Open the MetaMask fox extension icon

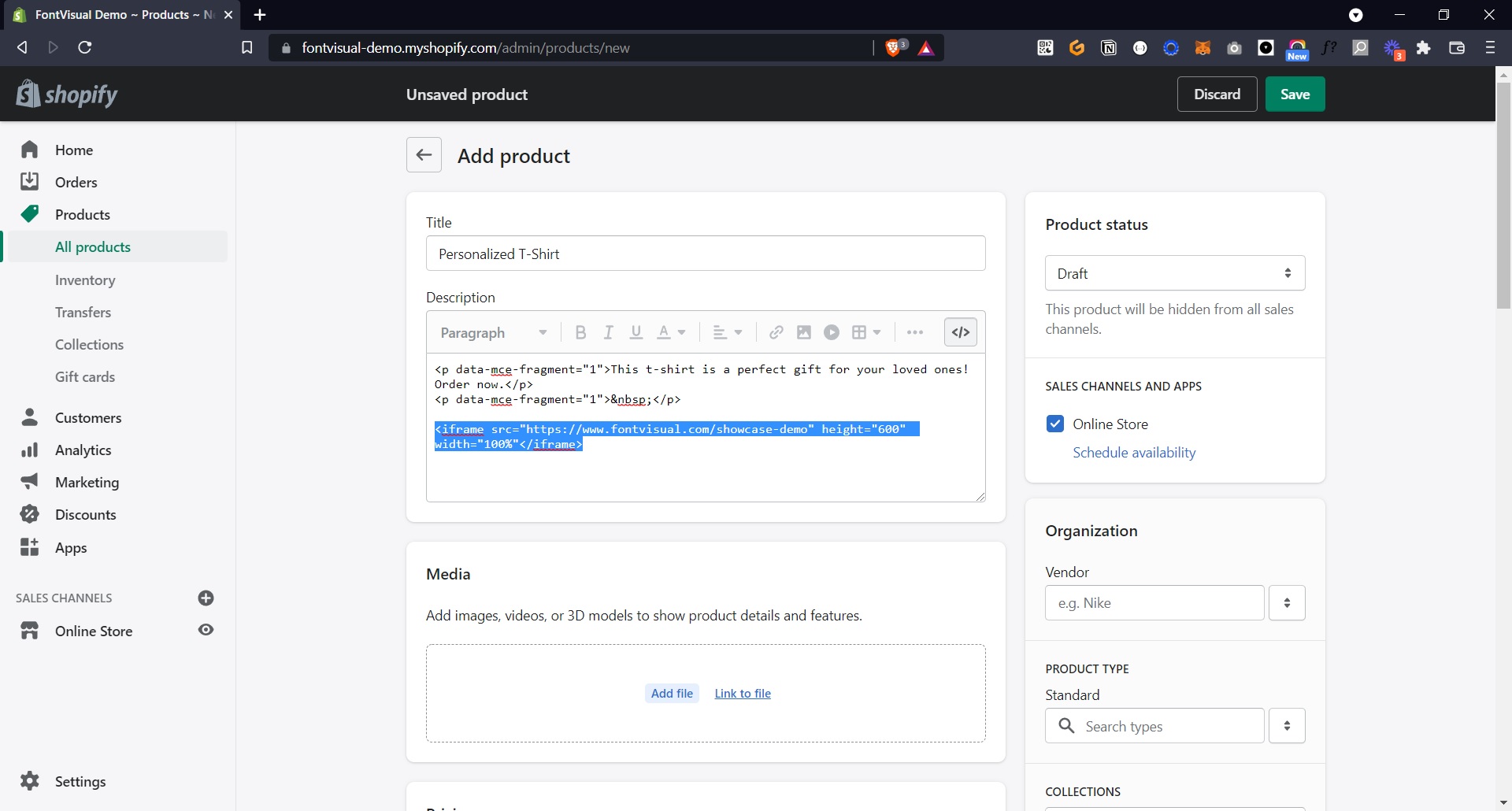coord(1203,47)
